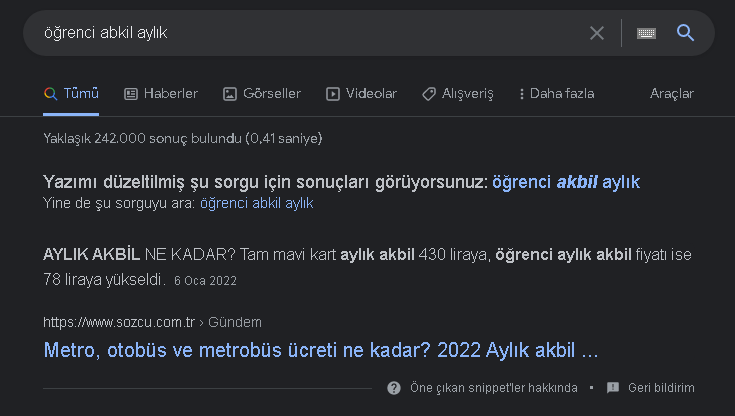Image resolution: width=735 pixels, height=416 pixels.
Task: Open the on-screen keyboard icon
Action: (646, 33)
